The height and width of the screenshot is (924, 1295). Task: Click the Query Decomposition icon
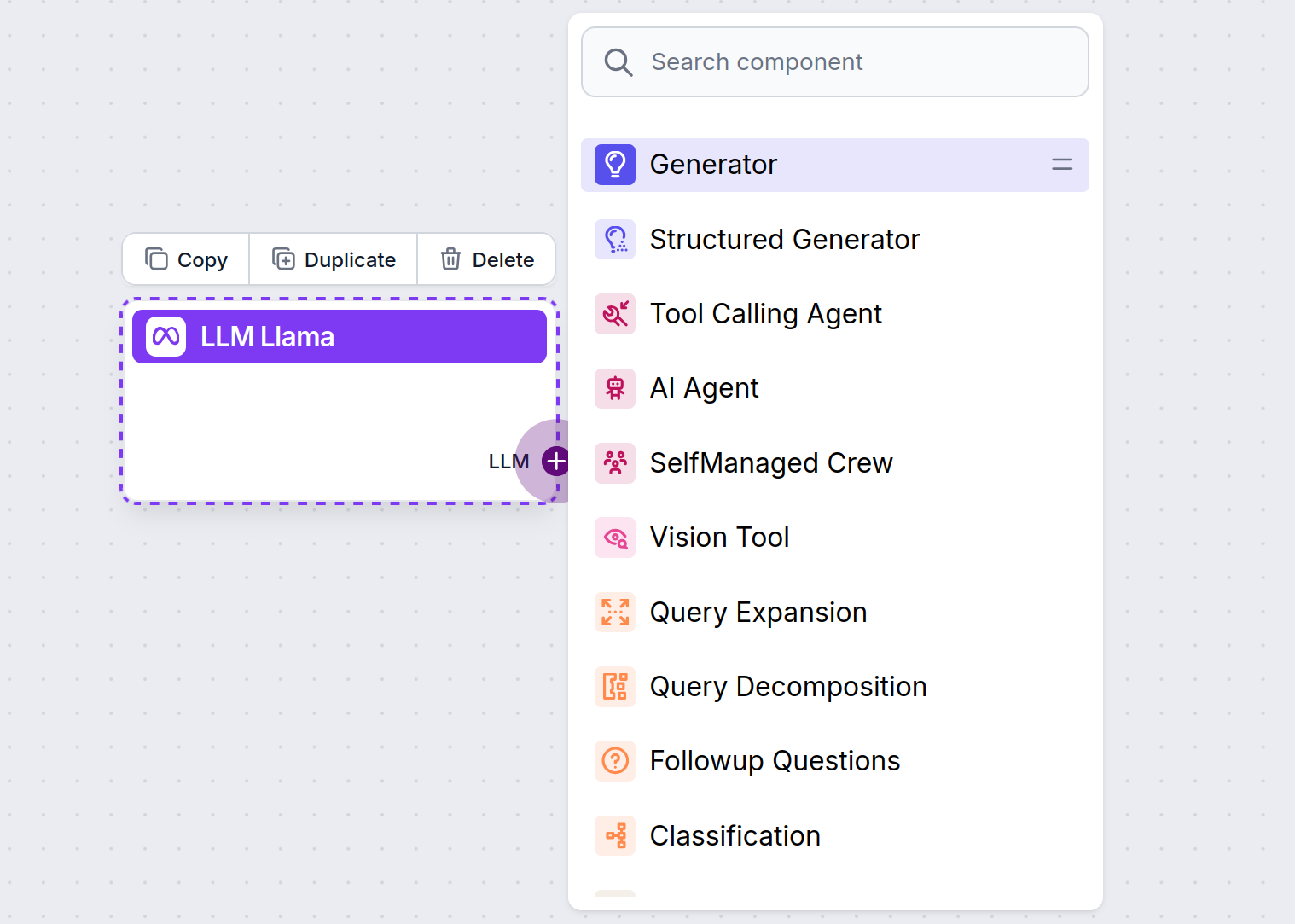point(614,687)
